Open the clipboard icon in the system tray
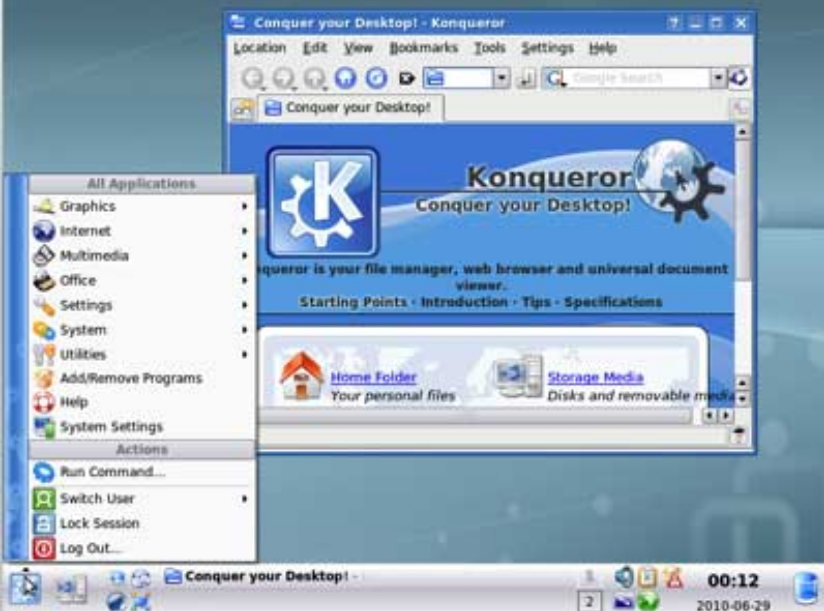Image resolution: width=824 pixels, height=611 pixels. coord(647,577)
